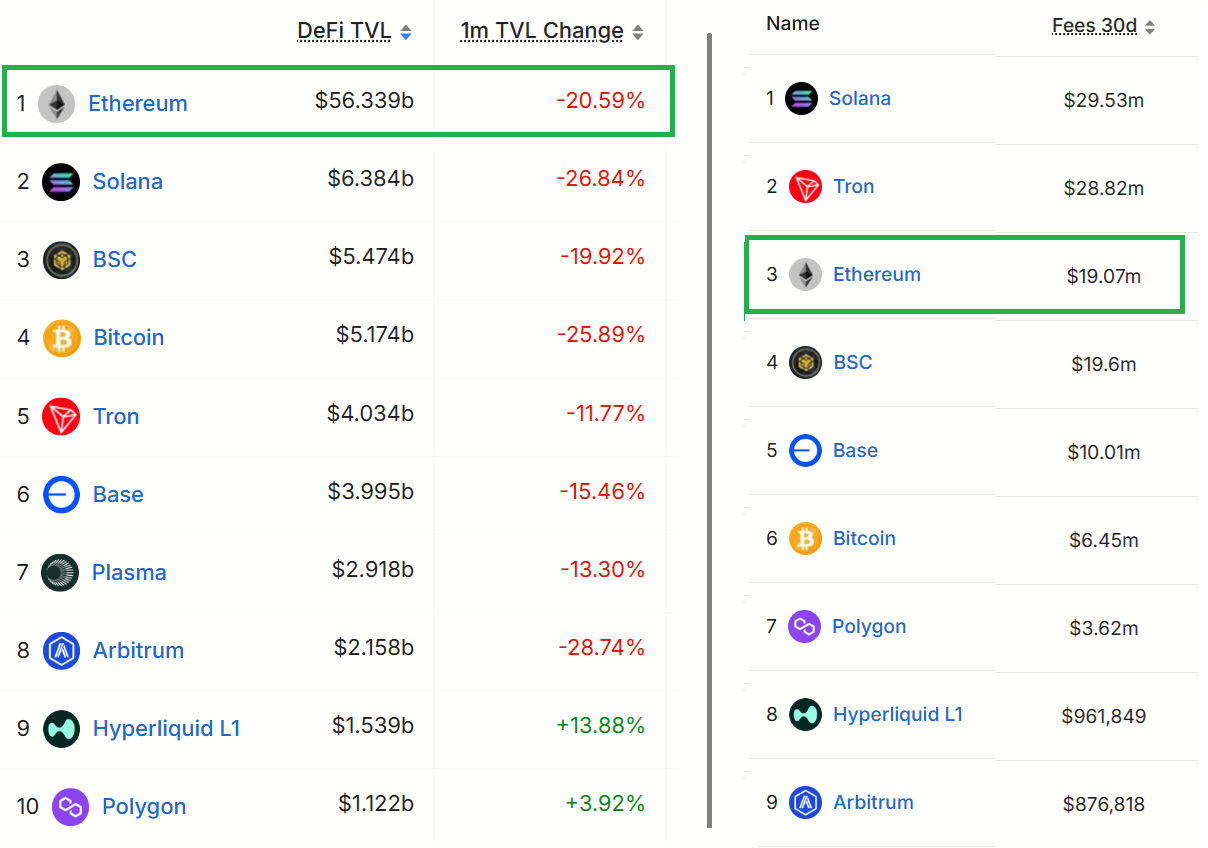Select the Ethereum logo in the TVL table
This screenshot has width=1208, height=848.
click(57, 103)
